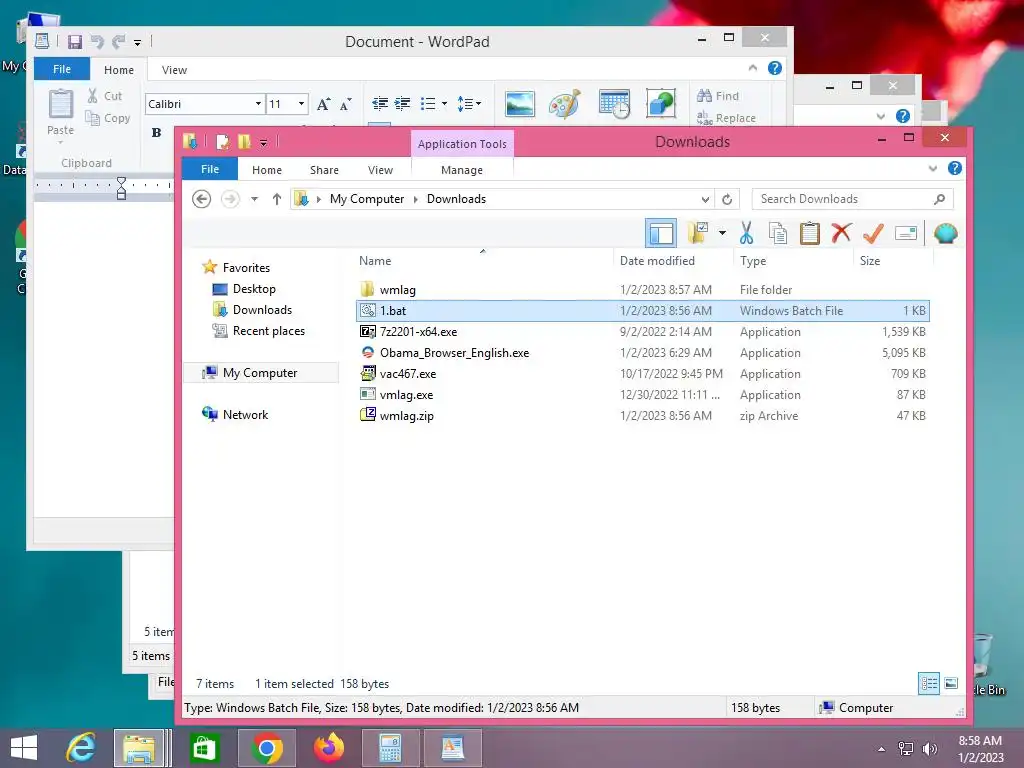Open the WordPad View tab
Image resolution: width=1024 pixels, height=768 pixels.
tap(174, 70)
